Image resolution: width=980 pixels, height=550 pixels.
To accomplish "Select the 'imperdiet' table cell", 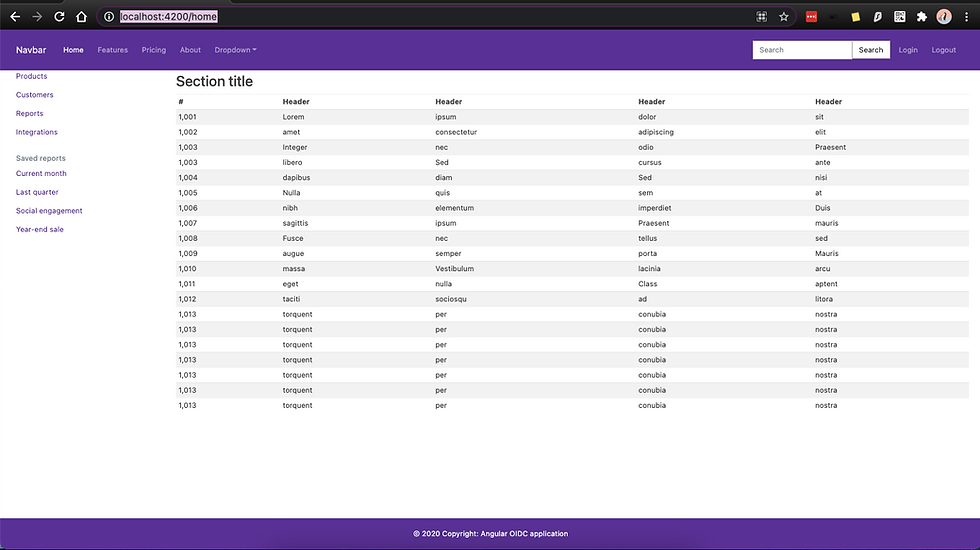I will pos(654,208).
